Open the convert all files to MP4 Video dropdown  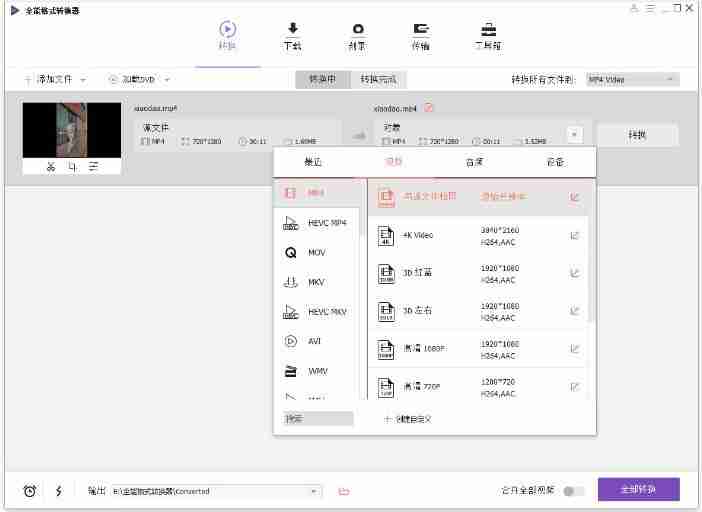pos(632,80)
